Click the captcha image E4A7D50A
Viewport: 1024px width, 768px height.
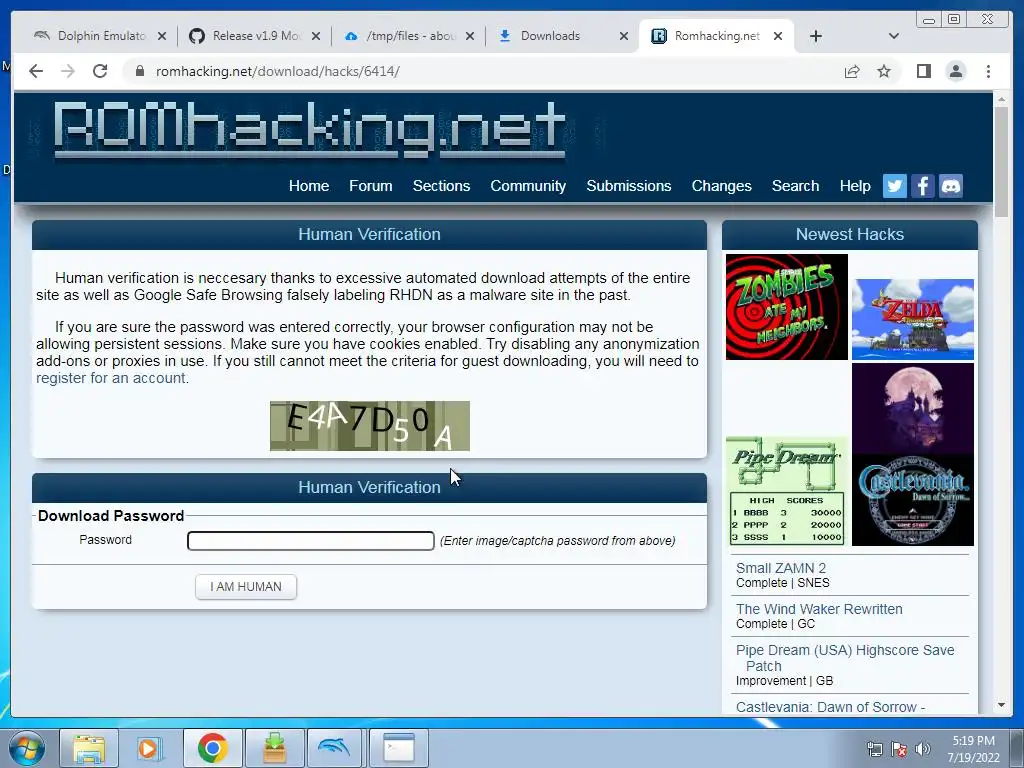point(370,426)
